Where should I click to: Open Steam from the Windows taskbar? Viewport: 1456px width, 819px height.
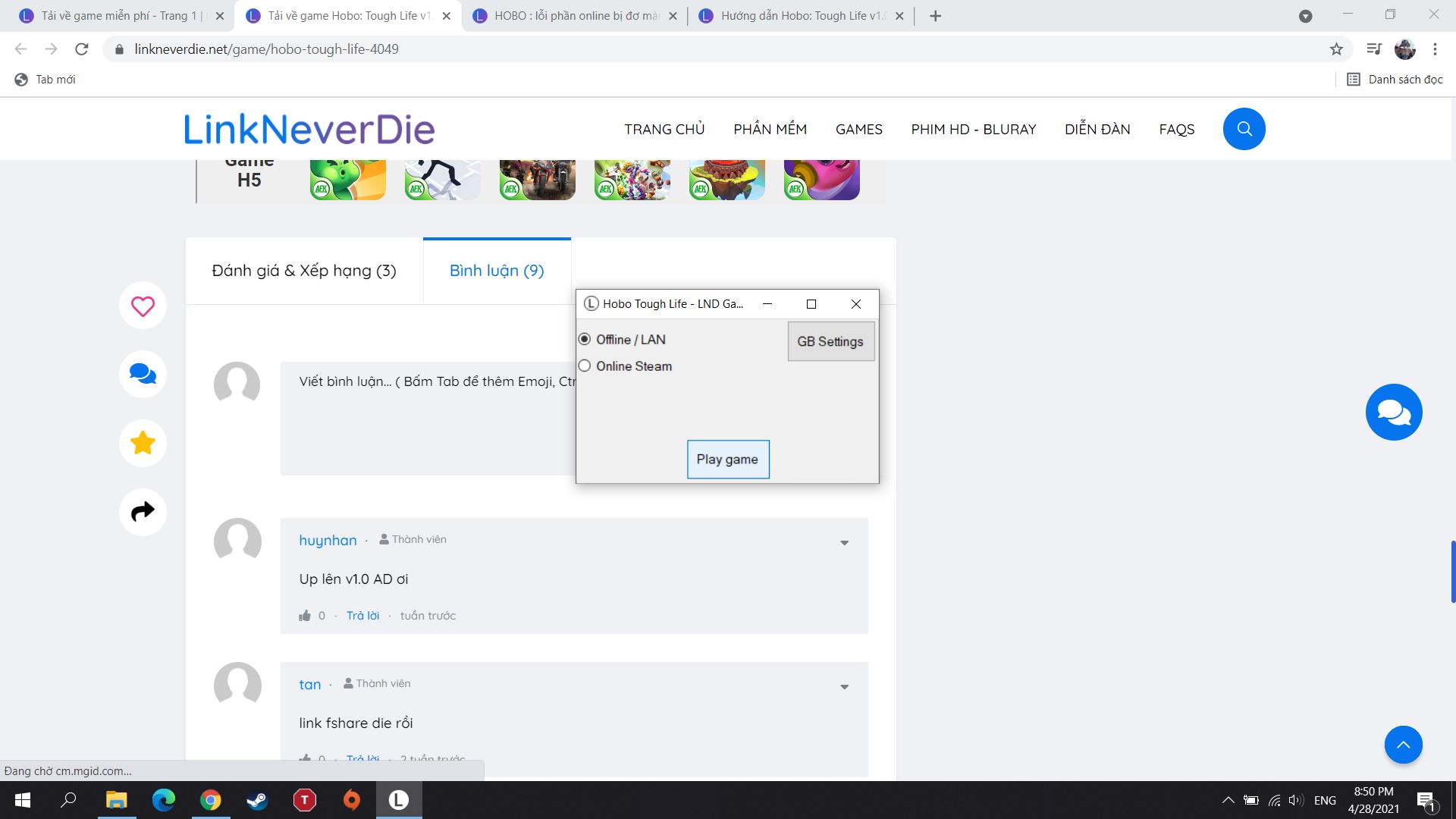(257, 800)
